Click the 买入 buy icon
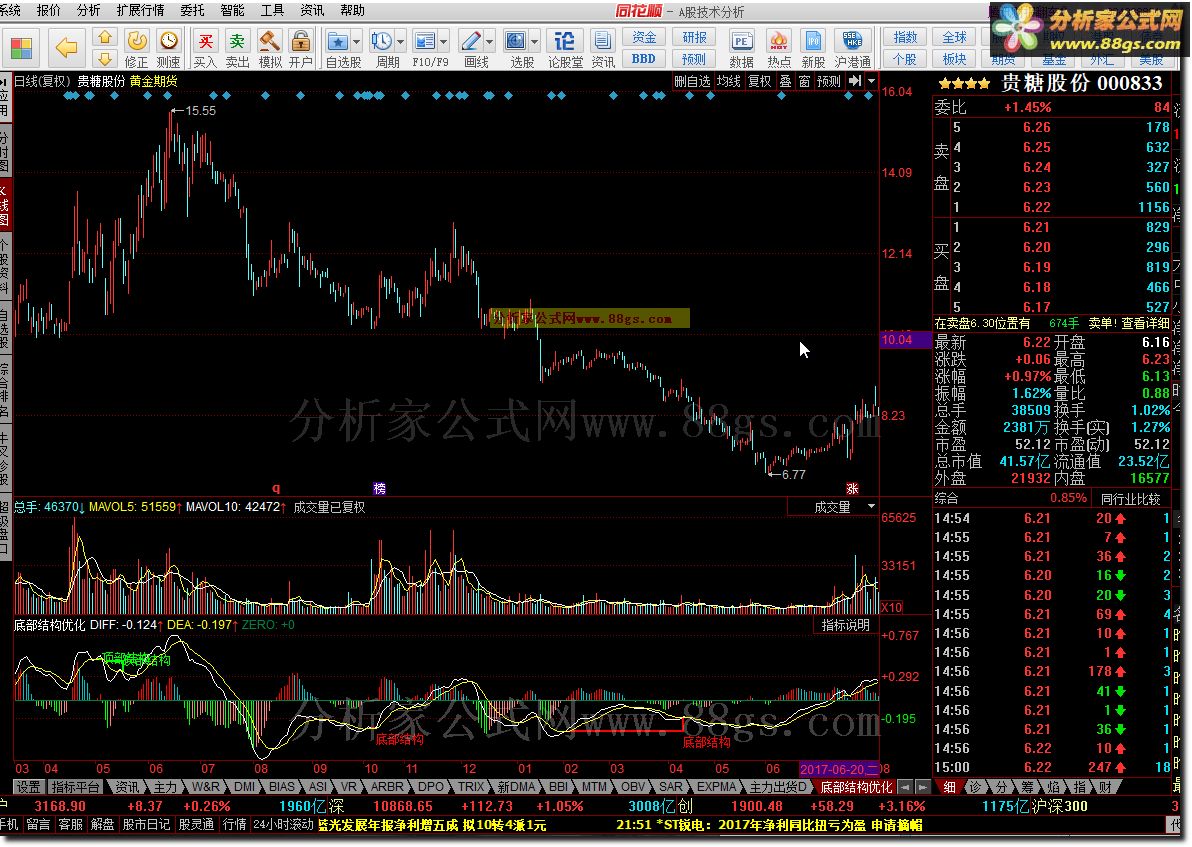The height and width of the screenshot is (847, 1192). click(205, 49)
